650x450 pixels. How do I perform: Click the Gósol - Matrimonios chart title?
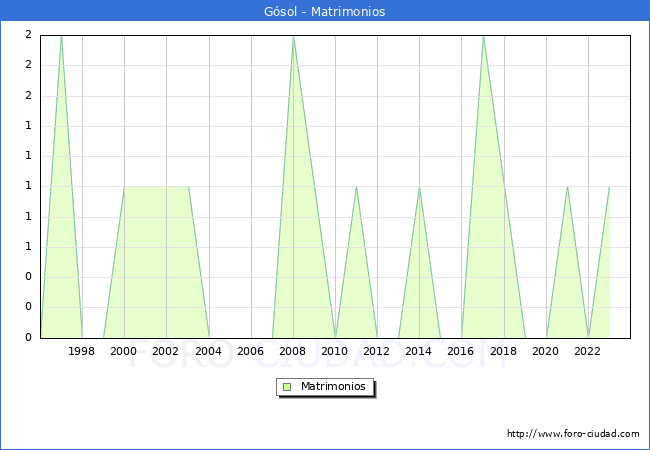point(325,11)
